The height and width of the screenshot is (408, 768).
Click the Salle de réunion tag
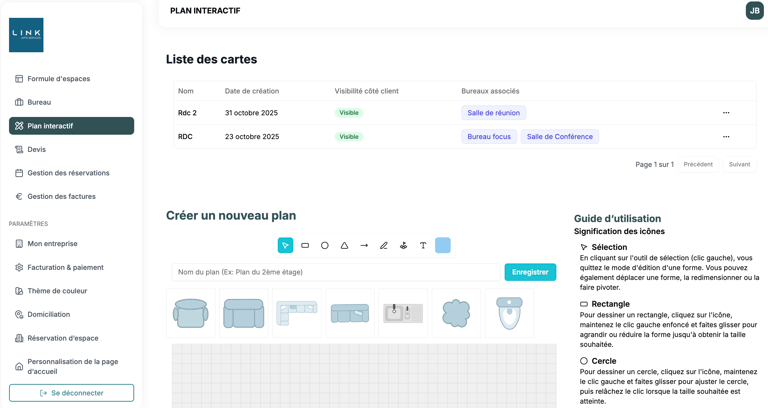pos(493,113)
